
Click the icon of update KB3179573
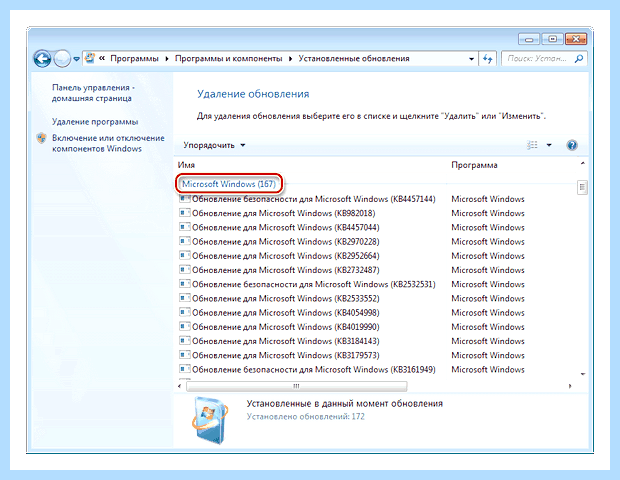pyautogui.click(x=184, y=355)
